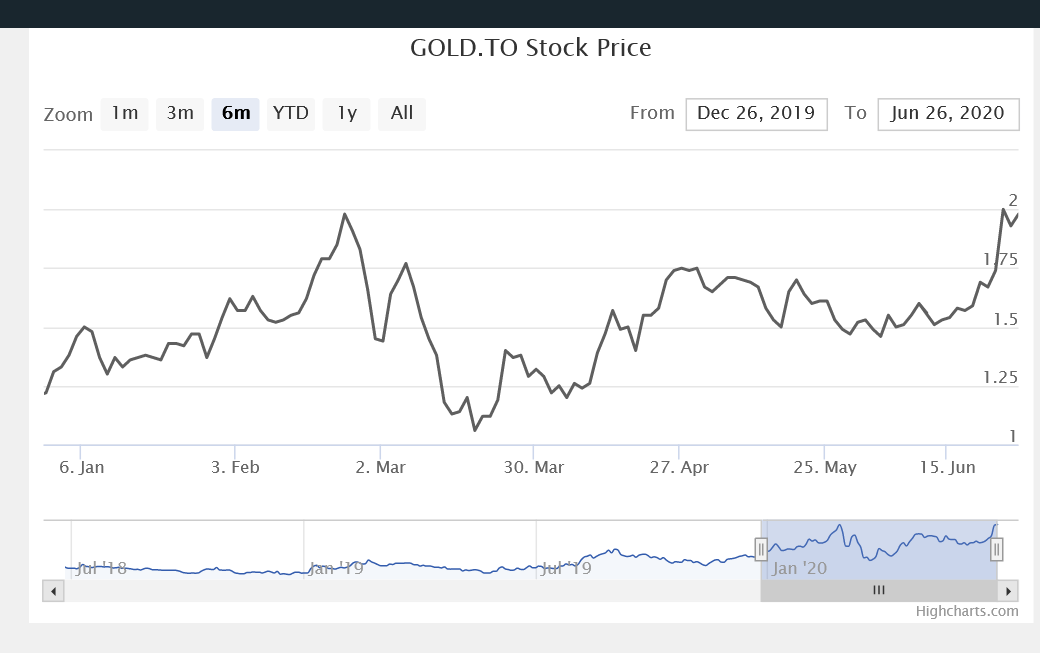Click the scrollbar thumb grip
The height and width of the screenshot is (653, 1040).
[x=879, y=590]
